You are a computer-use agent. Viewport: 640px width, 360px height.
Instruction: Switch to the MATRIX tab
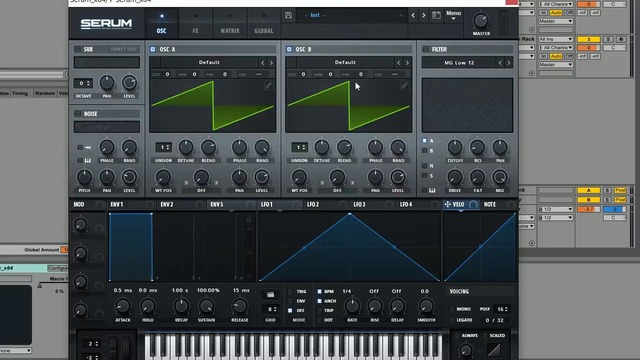coord(230,24)
